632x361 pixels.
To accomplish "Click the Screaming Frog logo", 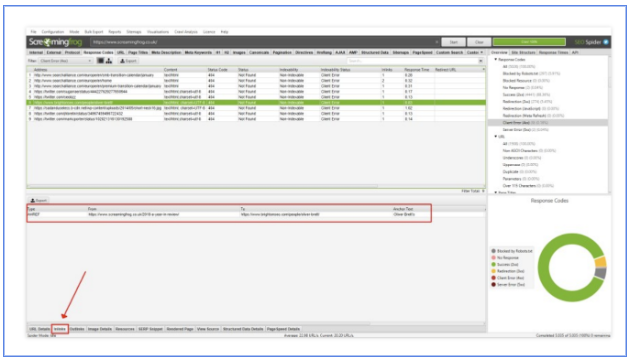I will [55, 42].
